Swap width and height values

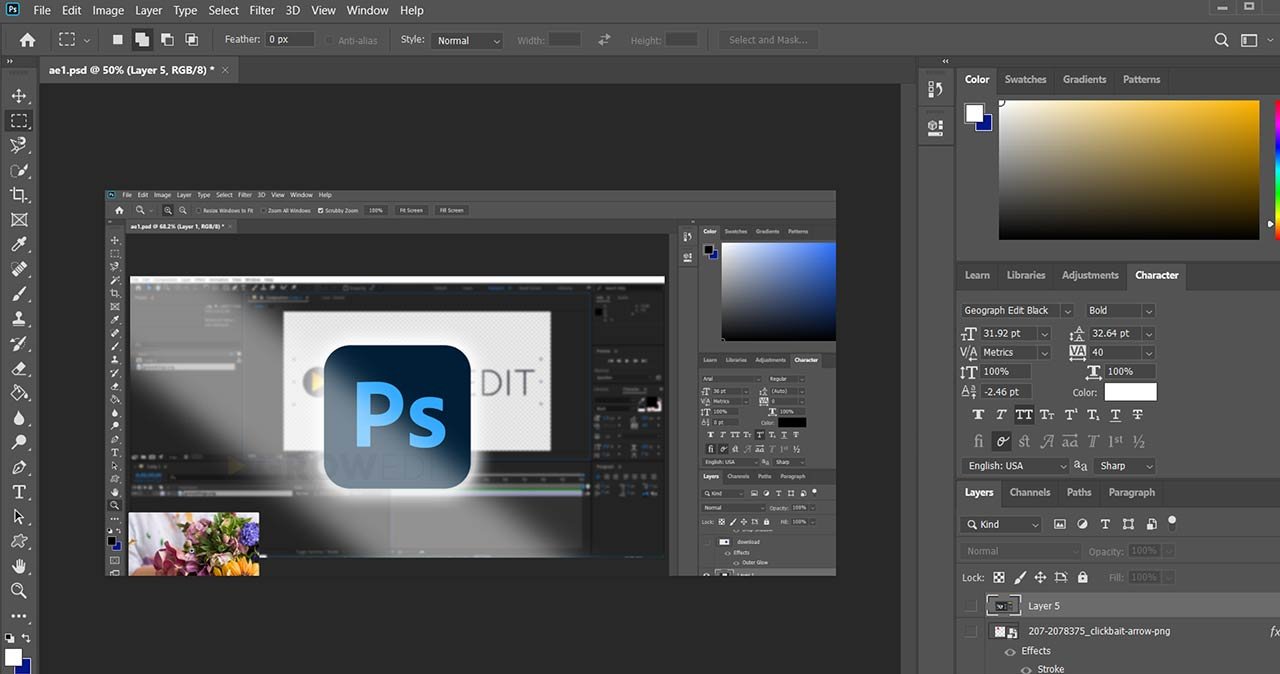click(x=604, y=40)
